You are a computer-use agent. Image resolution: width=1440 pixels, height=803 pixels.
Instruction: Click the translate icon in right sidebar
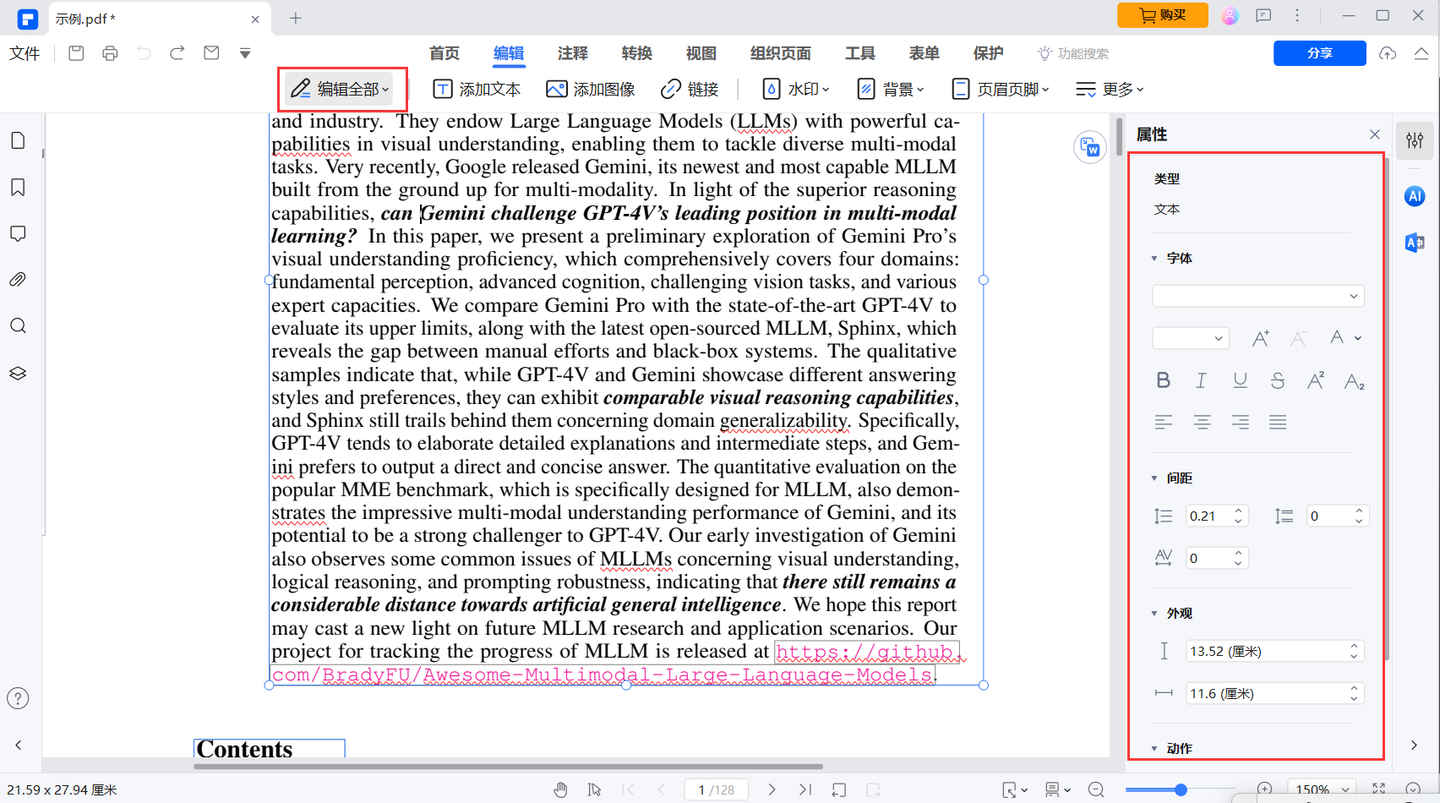1415,243
